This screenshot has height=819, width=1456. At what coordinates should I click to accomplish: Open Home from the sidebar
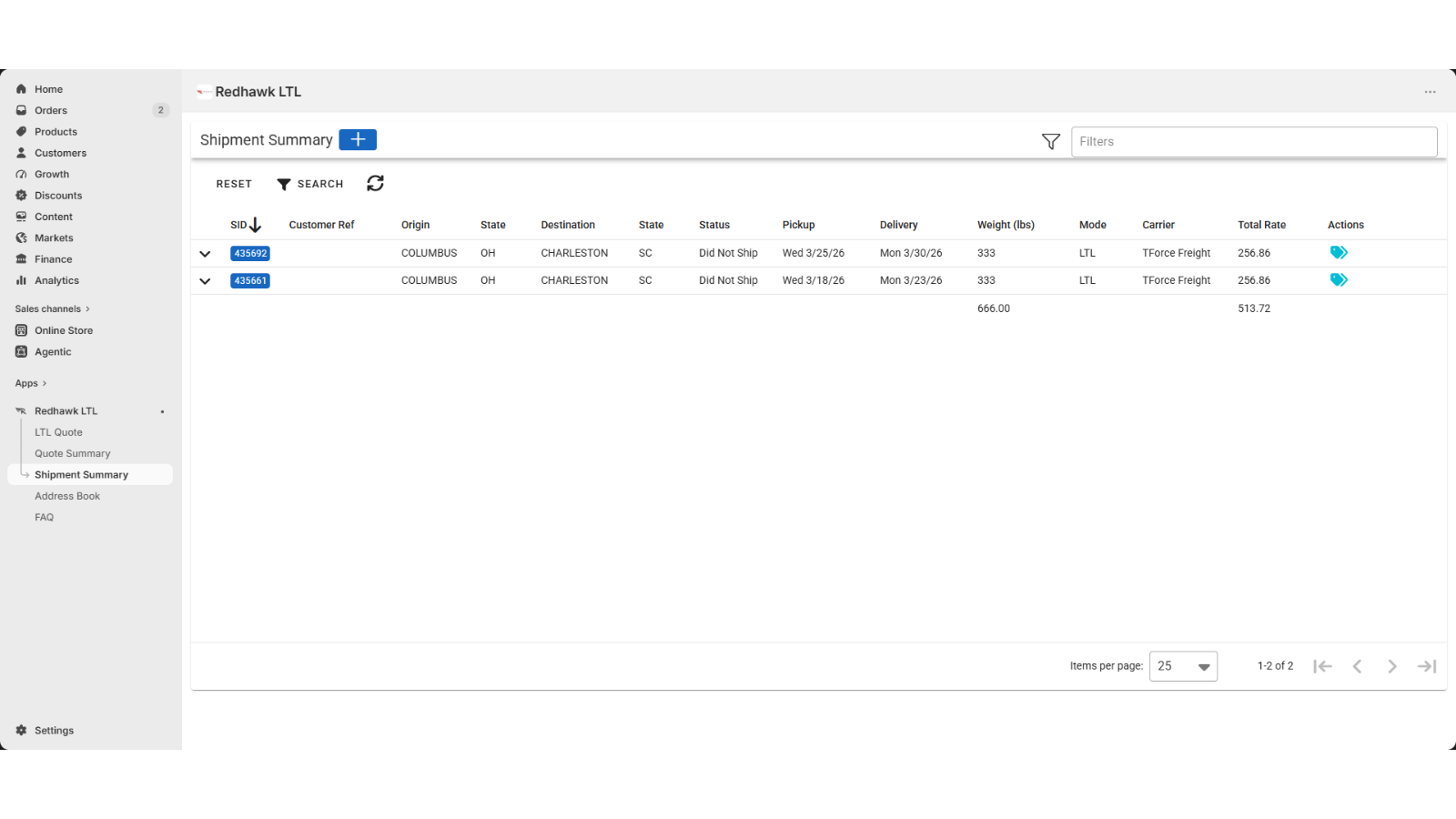pyautogui.click(x=48, y=89)
